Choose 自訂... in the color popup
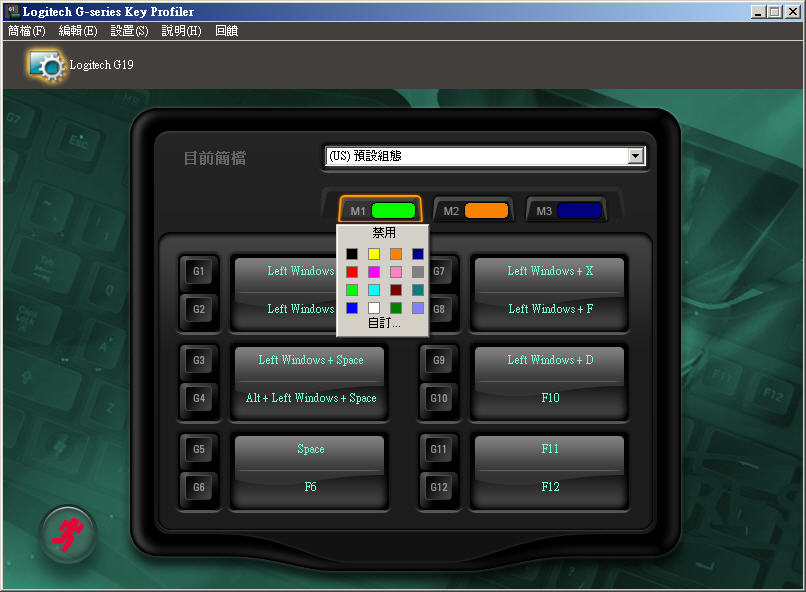The height and width of the screenshot is (592, 806). pyautogui.click(x=384, y=324)
